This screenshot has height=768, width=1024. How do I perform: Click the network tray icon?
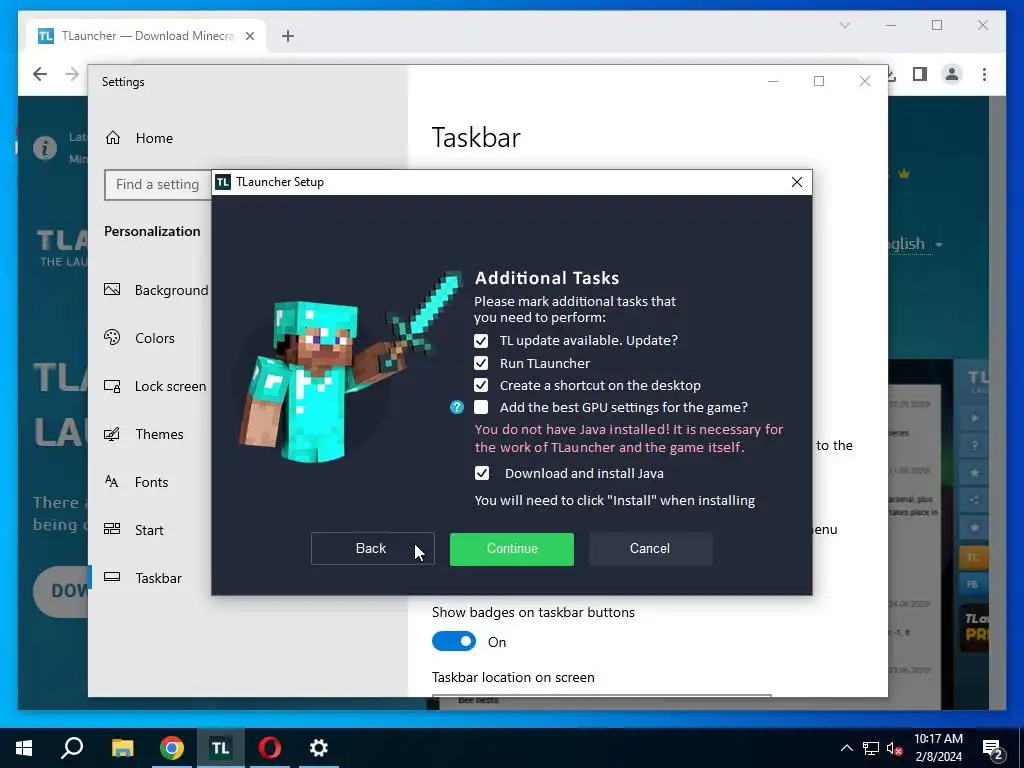coord(871,748)
